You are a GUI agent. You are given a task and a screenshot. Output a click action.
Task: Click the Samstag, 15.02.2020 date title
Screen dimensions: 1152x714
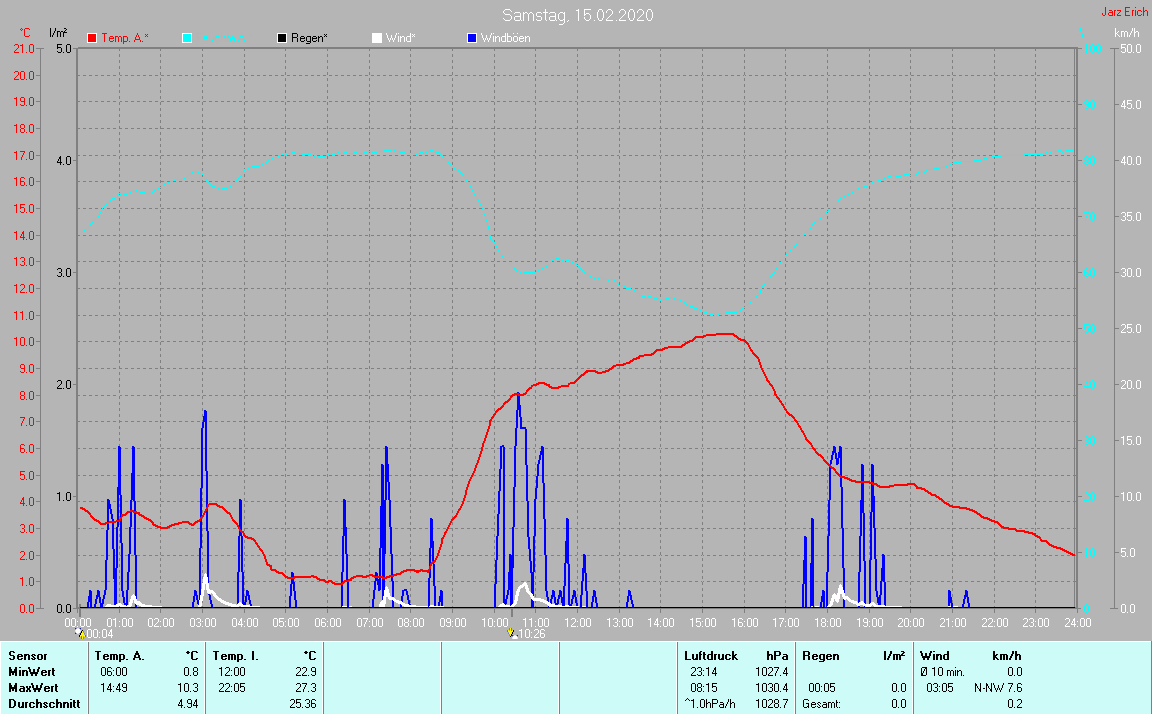pos(578,15)
